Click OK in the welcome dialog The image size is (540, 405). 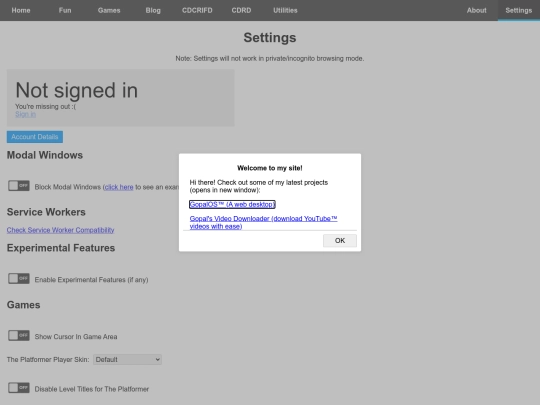click(340, 240)
